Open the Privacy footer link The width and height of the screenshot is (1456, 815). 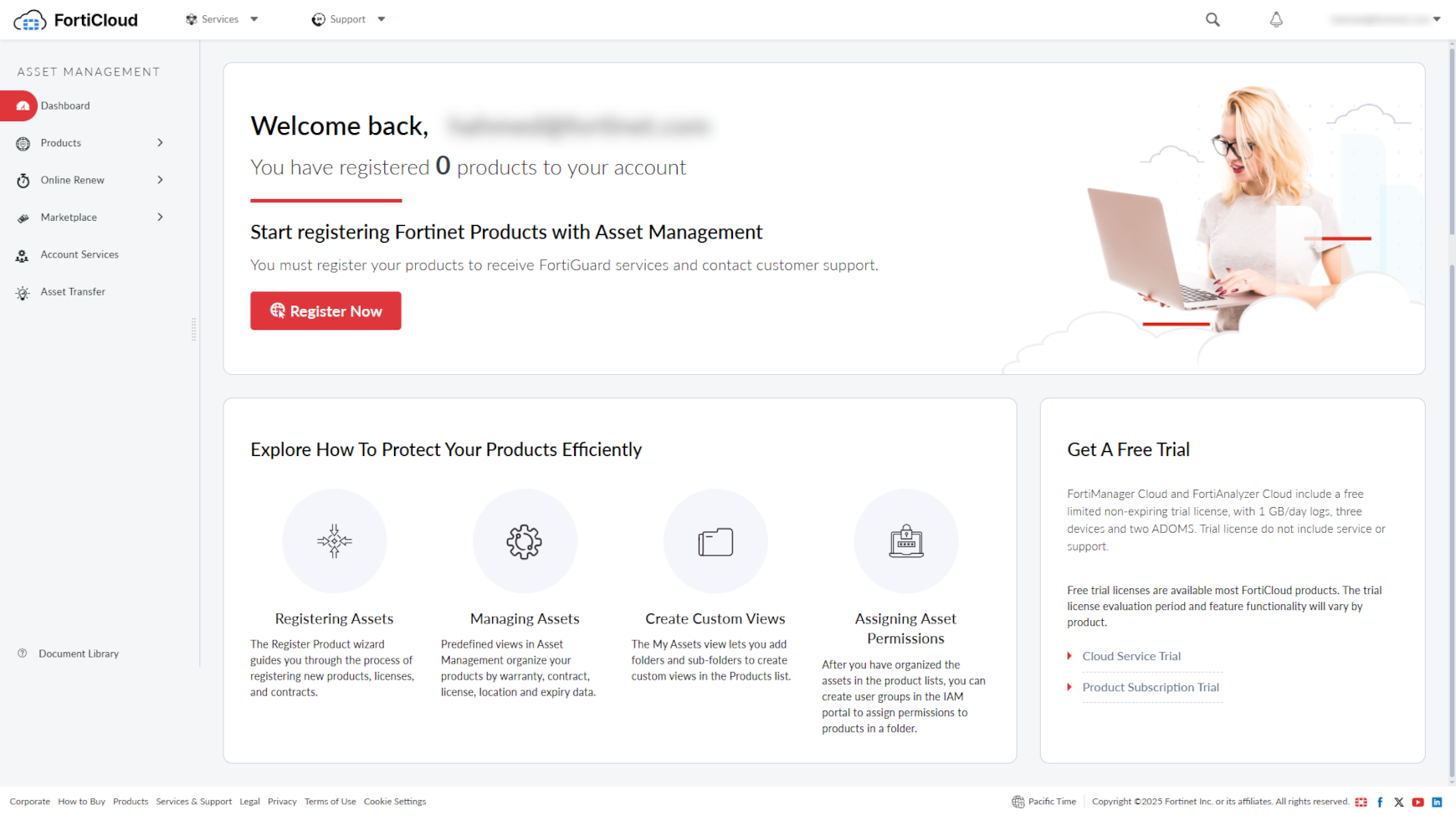point(282,802)
